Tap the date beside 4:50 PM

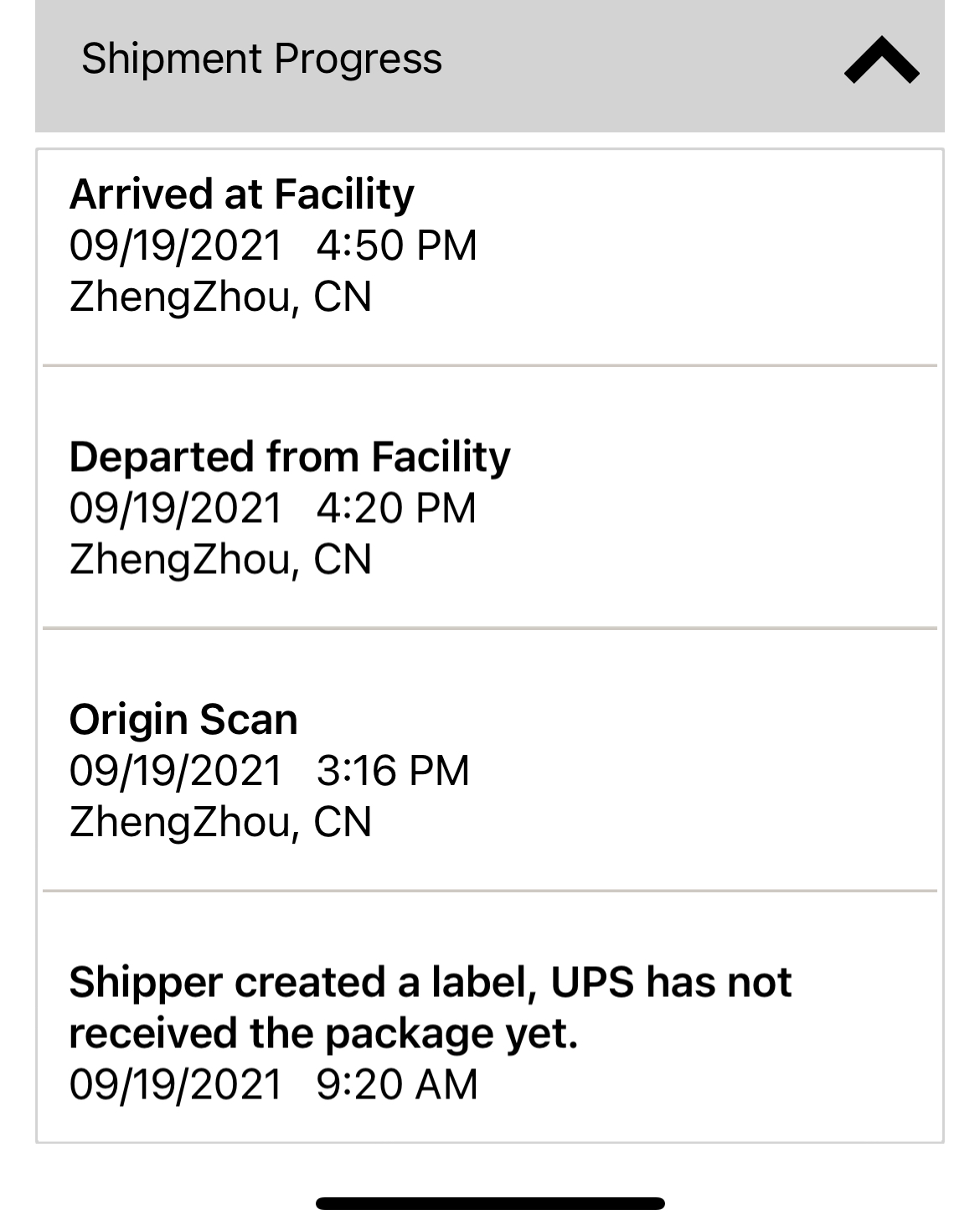[176, 245]
